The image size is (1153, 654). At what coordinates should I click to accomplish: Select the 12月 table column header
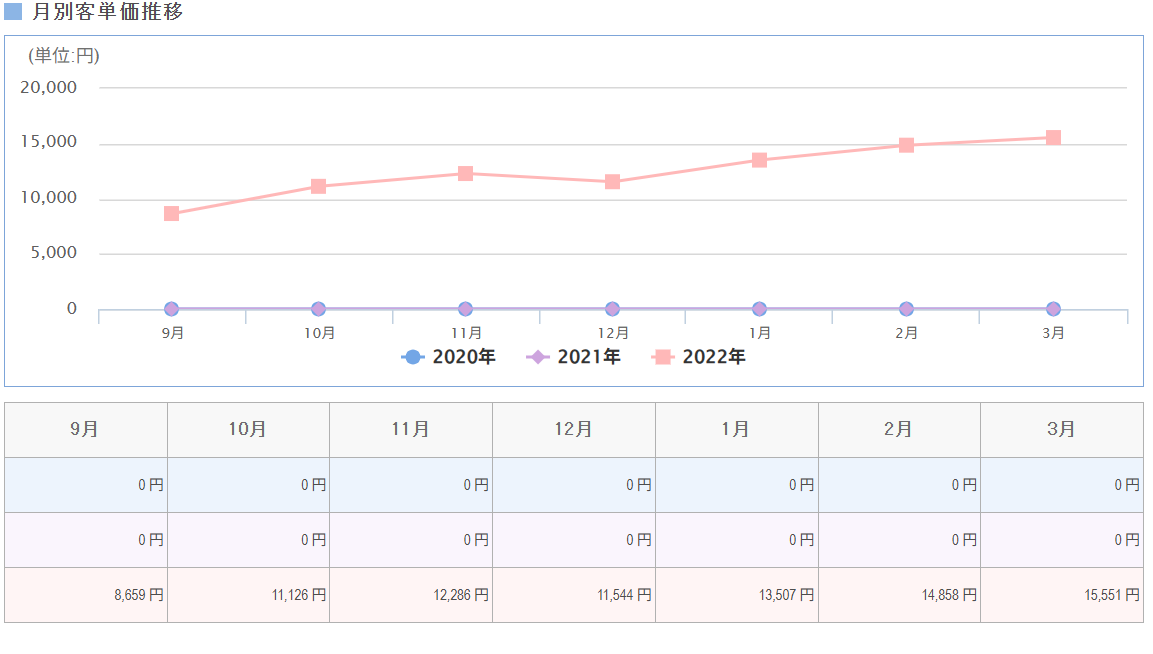pyautogui.click(x=574, y=430)
